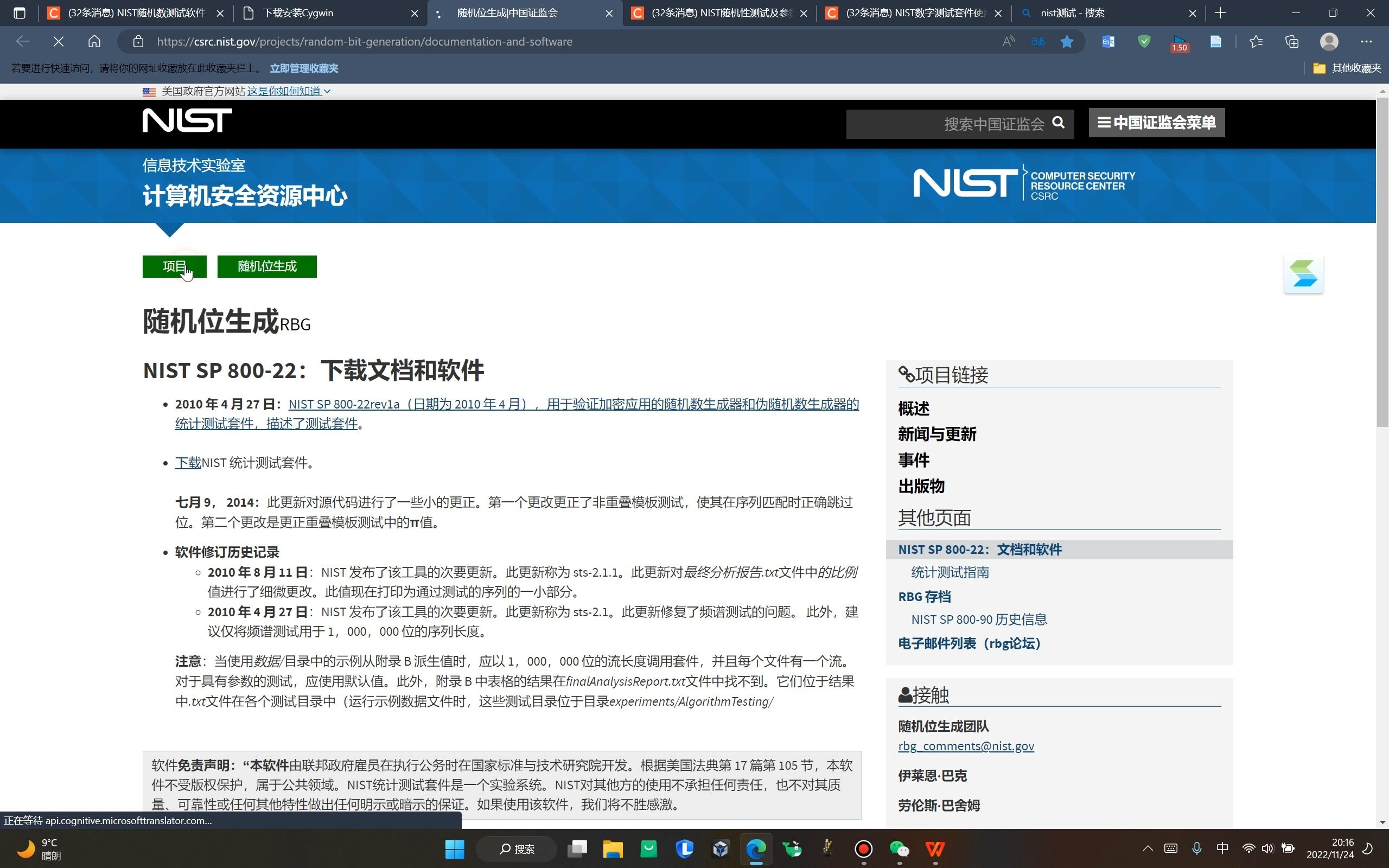The height and width of the screenshot is (868, 1389).
Task: View site information lock icon
Action: (x=138, y=41)
